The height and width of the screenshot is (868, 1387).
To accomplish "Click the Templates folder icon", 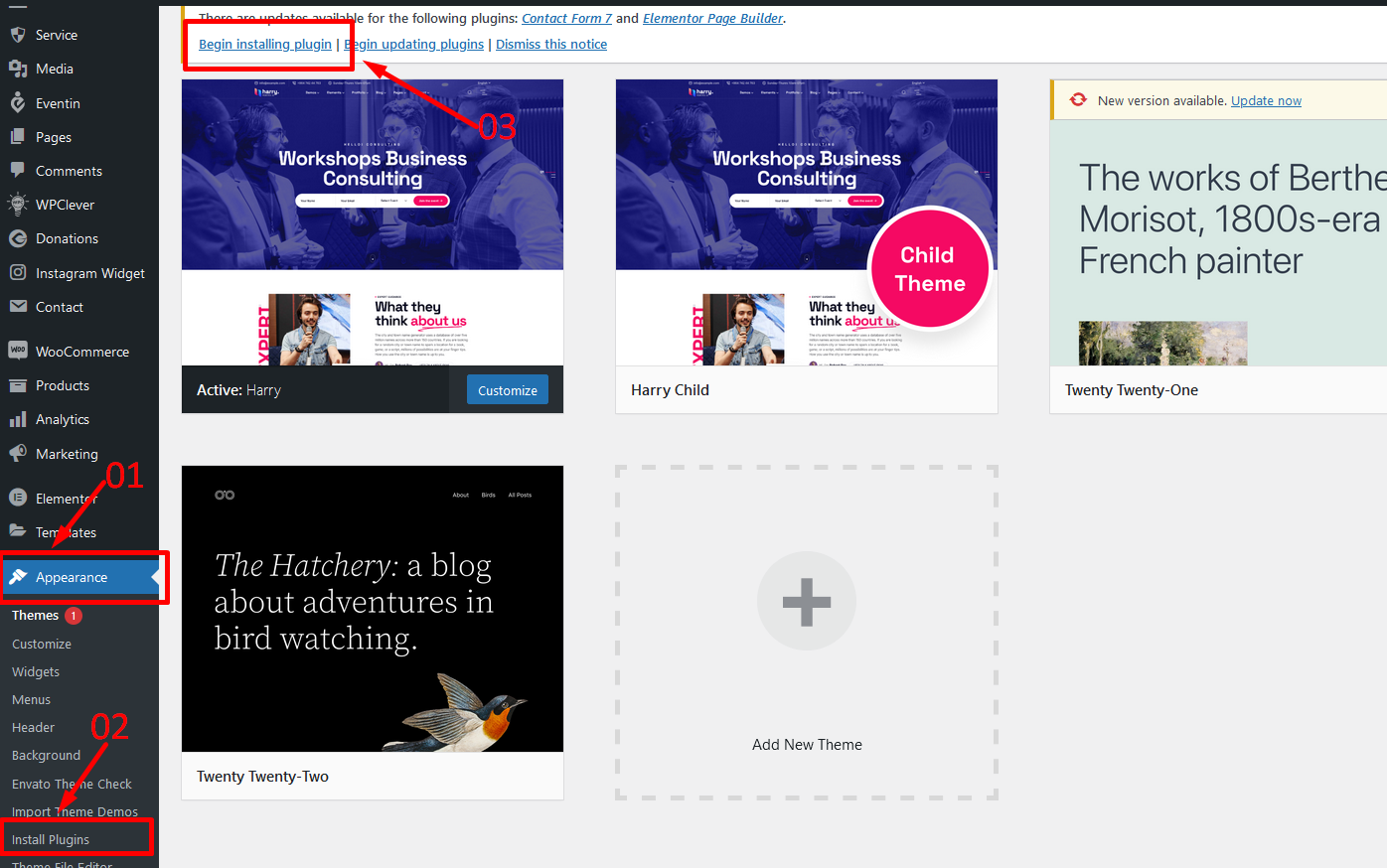I will pos(18,531).
